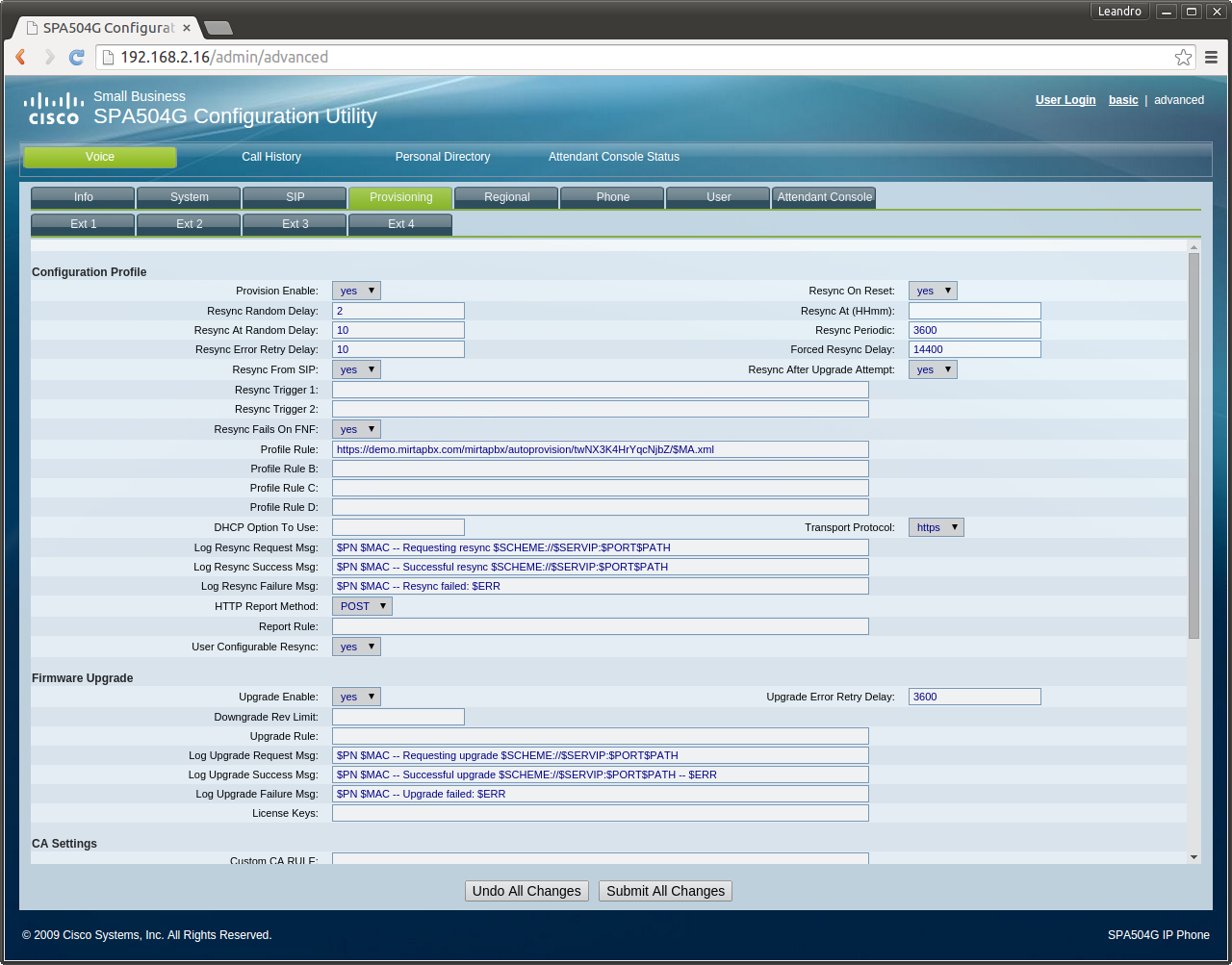Select the SIP sub-tab
Image resolution: width=1232 pixels, height=965 pixels.
[x=295, y=197]
